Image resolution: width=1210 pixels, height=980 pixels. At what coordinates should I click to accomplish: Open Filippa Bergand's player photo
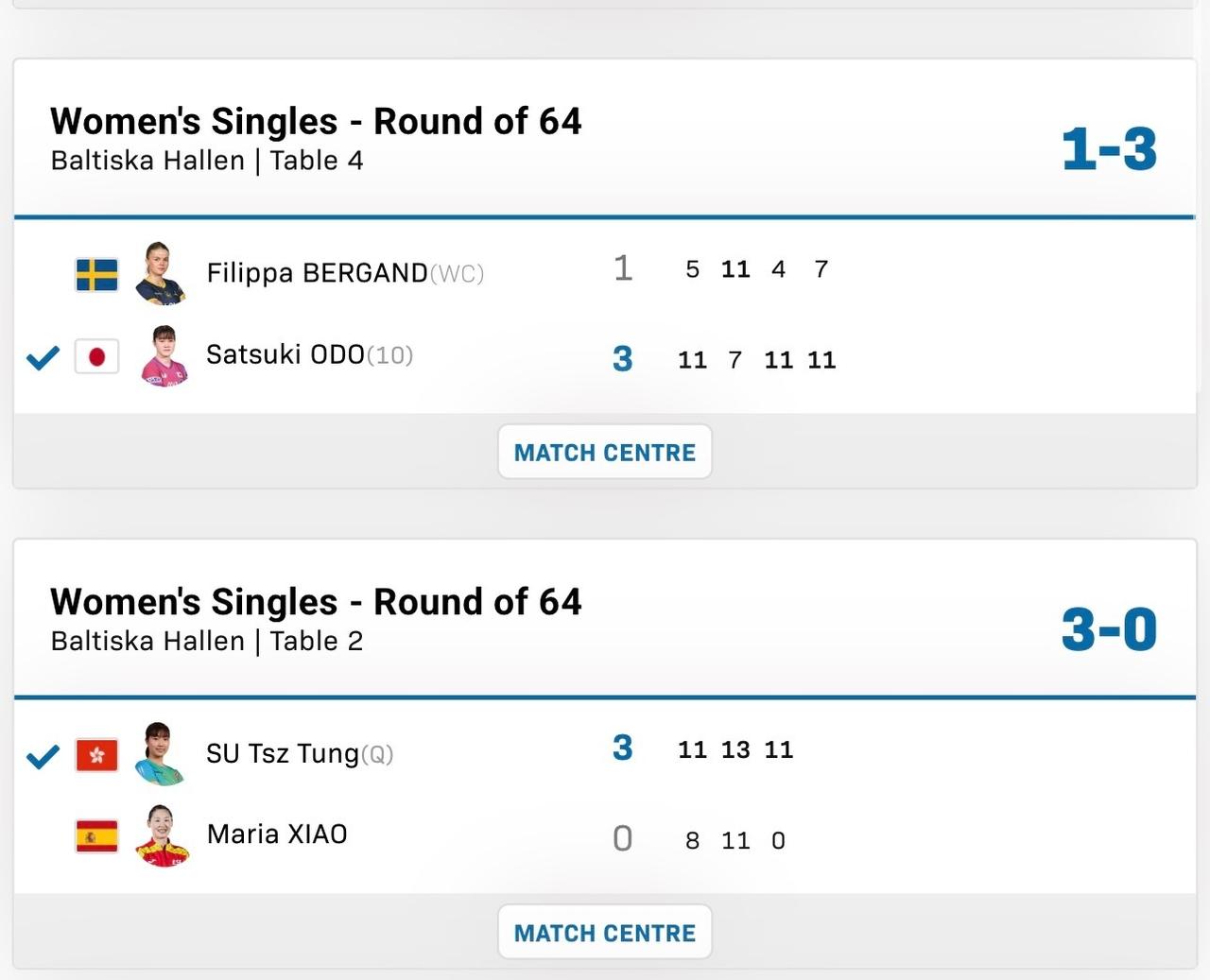pyautogui.click(x=161, y=274)
